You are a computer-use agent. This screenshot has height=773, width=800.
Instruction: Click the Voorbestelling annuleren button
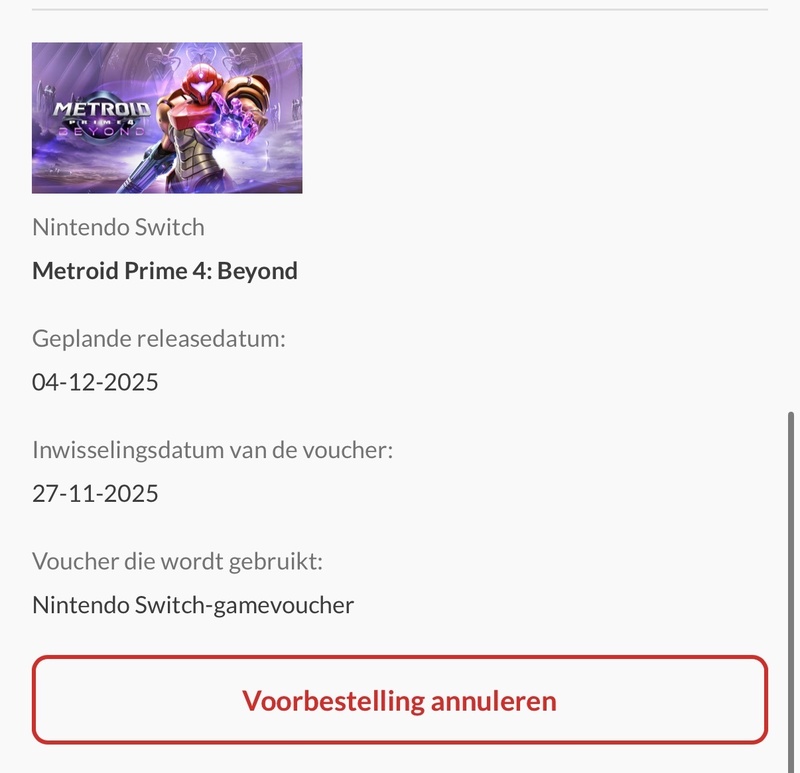pyautogui.click(x=399, y=700)
